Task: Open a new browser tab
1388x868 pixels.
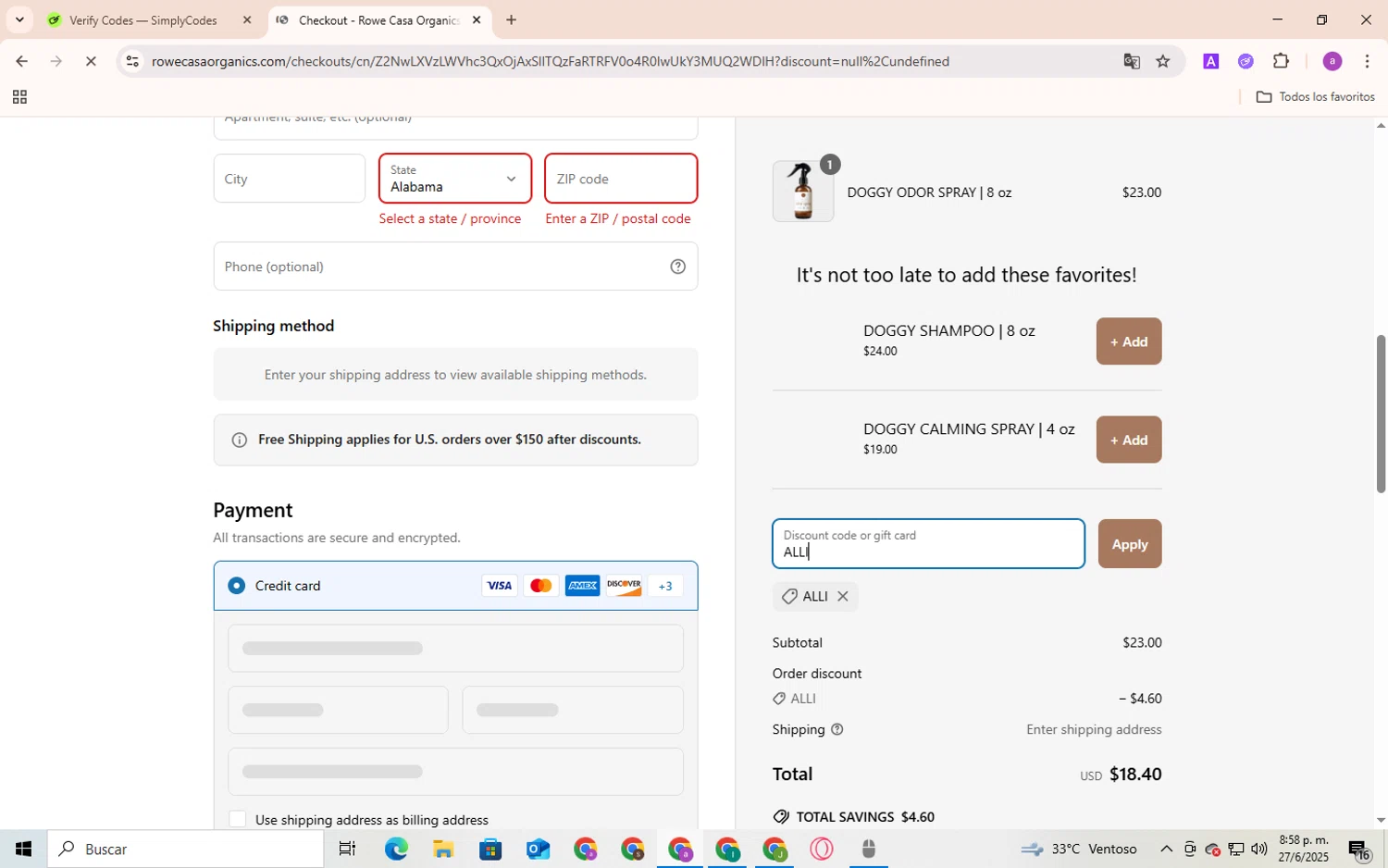Action: tap(511, 19)
